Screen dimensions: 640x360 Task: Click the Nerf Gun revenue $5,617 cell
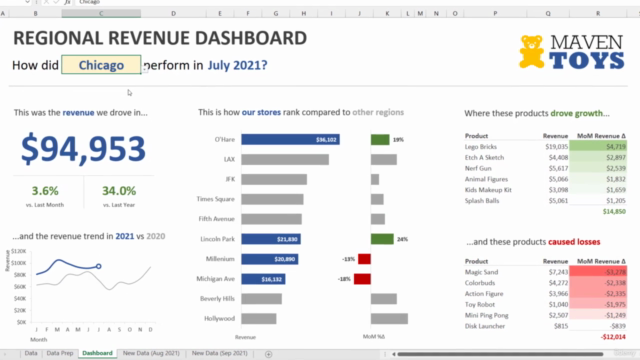click(x=558, y=168)
